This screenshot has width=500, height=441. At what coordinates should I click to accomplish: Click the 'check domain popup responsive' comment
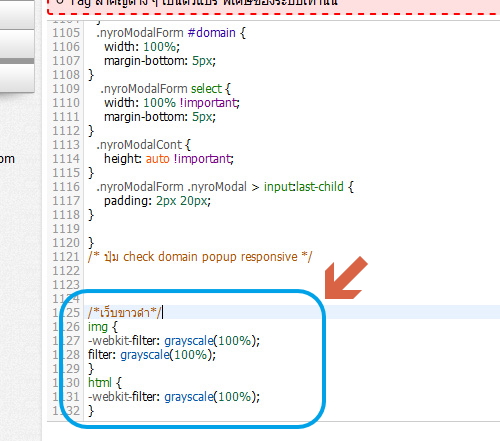click(x=200, y=257)
